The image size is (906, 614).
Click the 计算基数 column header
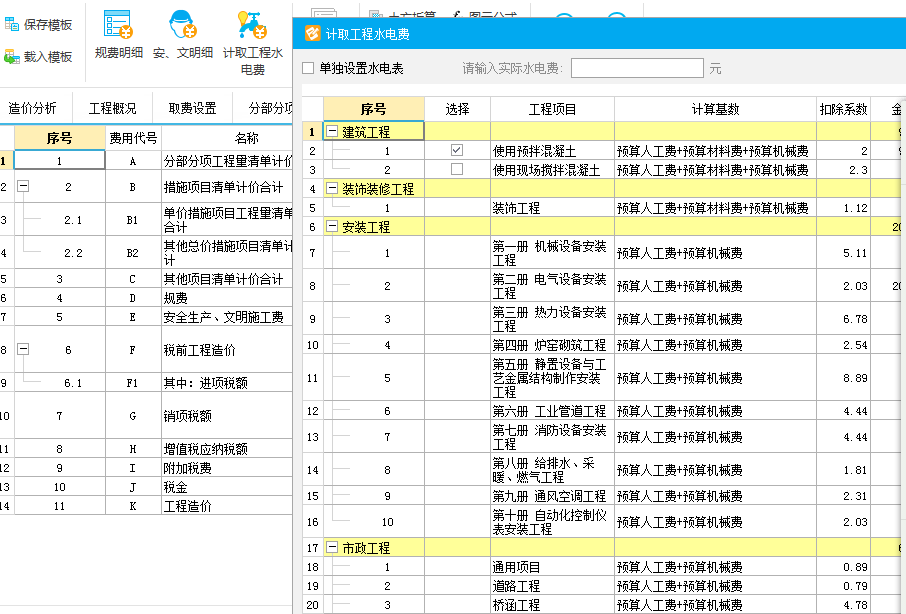(x=715, y=109)
